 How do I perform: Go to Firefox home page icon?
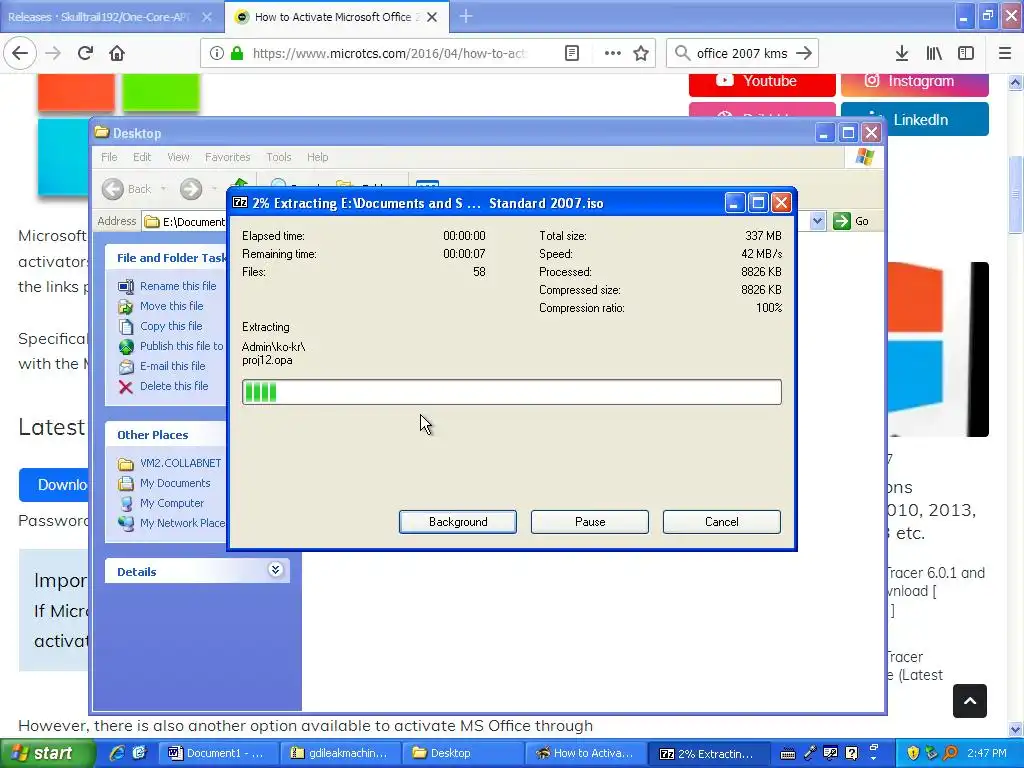(117, 53)
